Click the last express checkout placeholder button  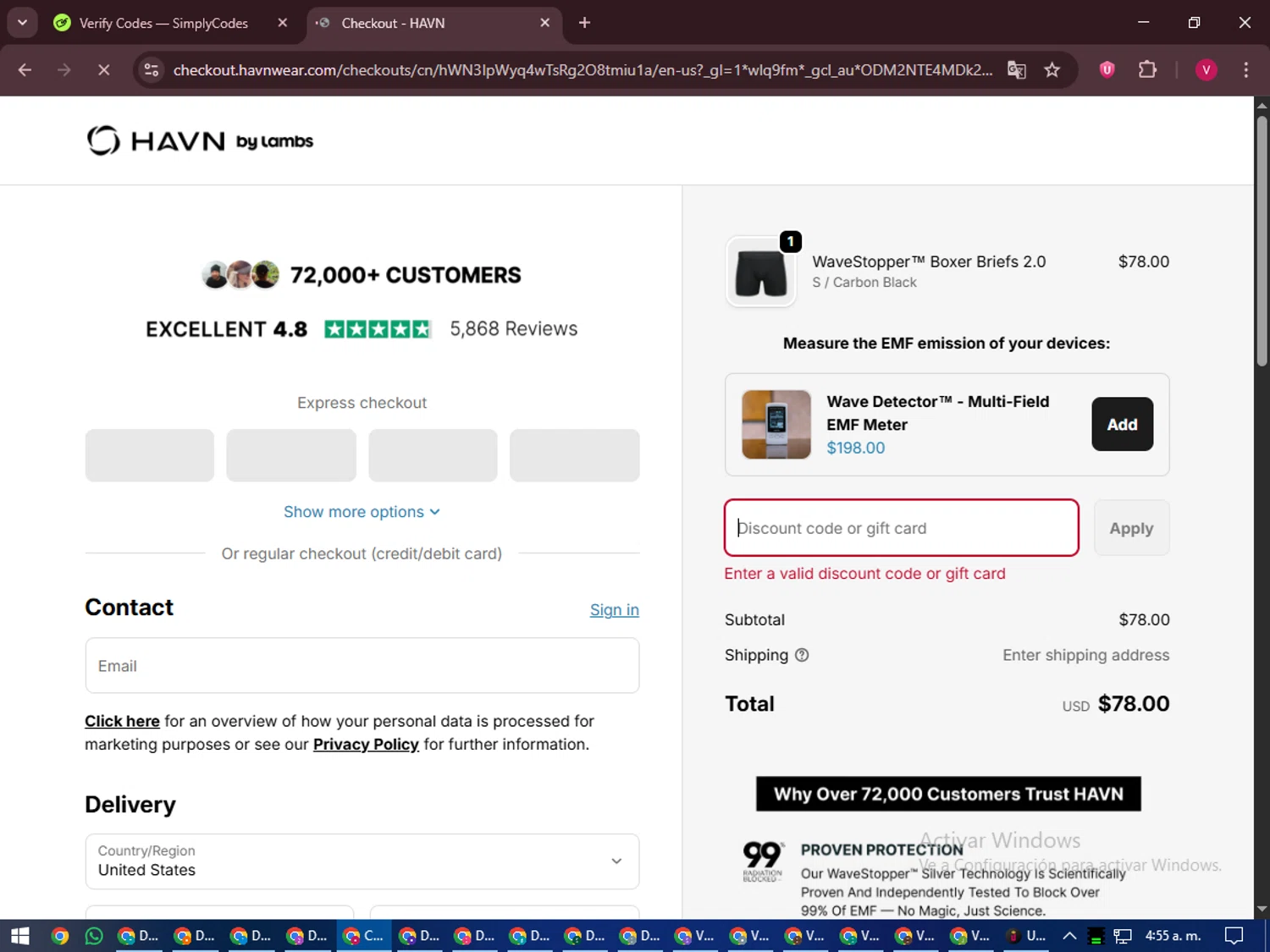click(x=574, y=455)
